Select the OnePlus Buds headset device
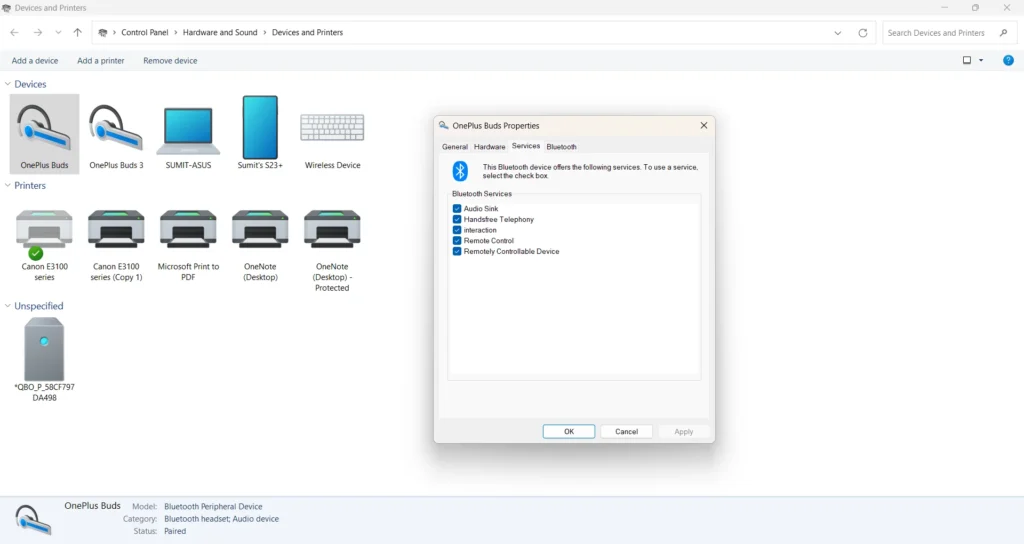The height and width of the screenshot is (544, 1024). 44,134
